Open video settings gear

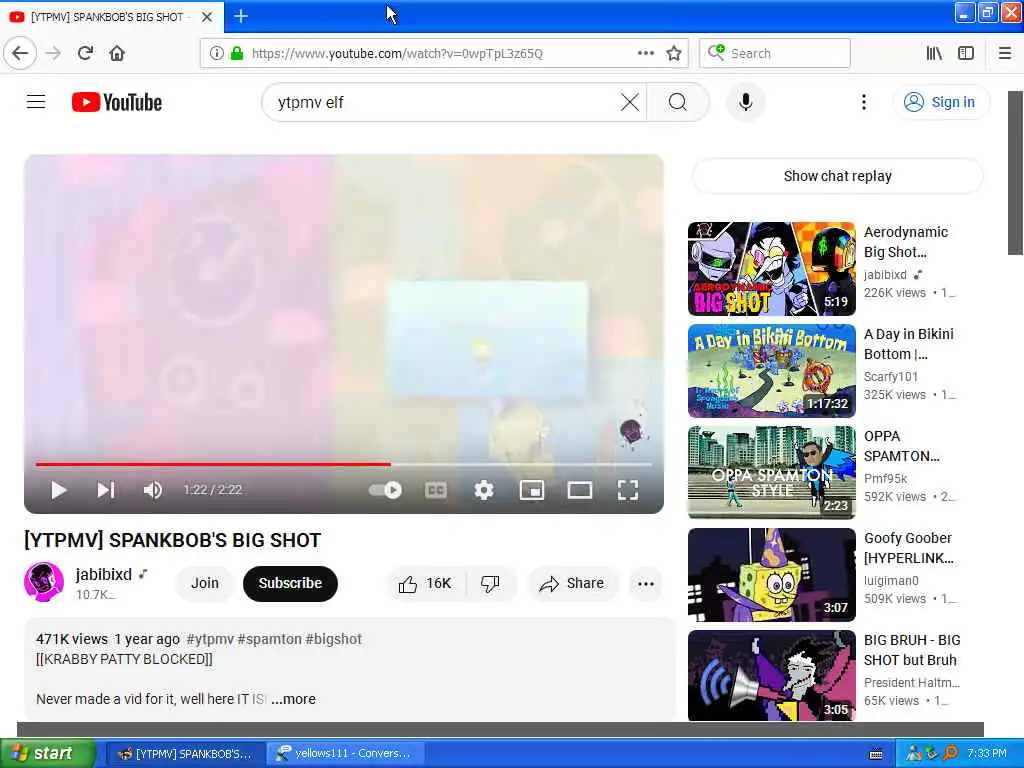pos(483,490)
